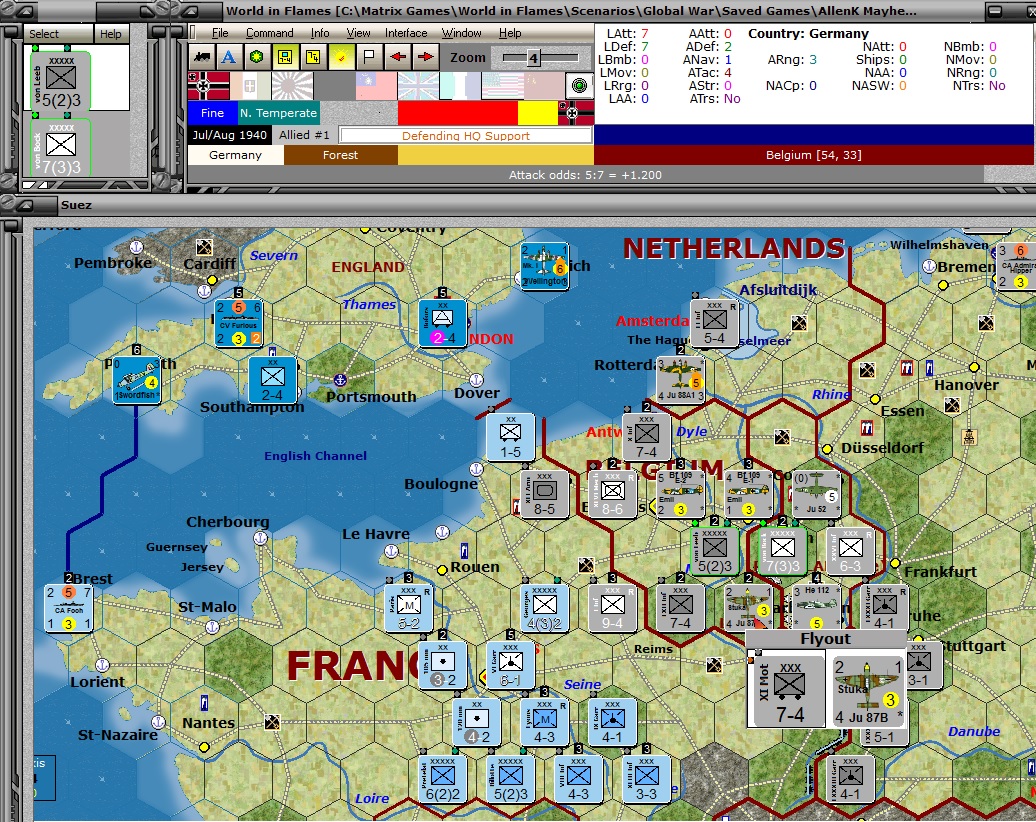
Task: Click the N. Temperate zone label
Action: 278,113
